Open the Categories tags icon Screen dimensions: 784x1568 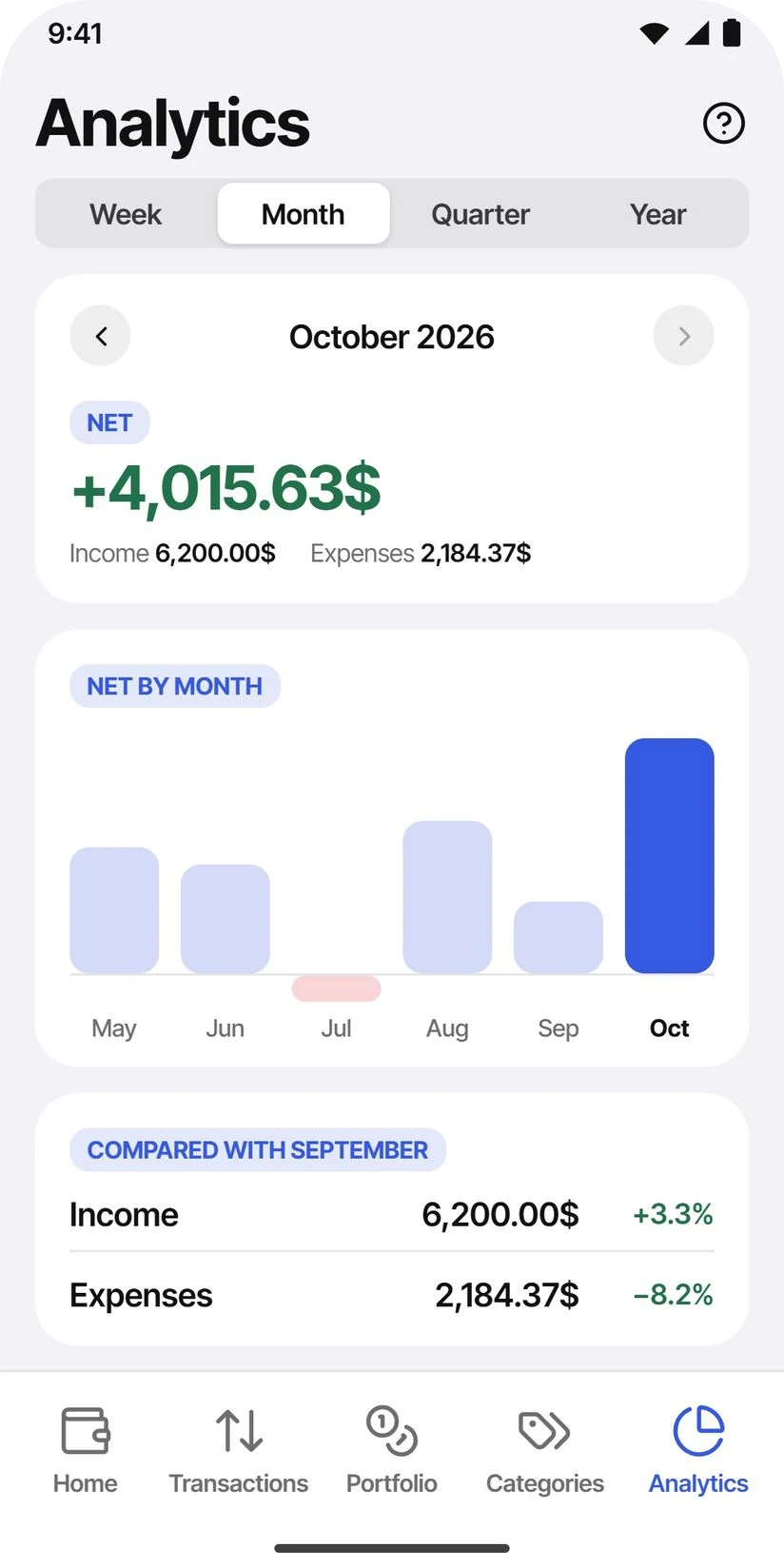point(544,1430)
